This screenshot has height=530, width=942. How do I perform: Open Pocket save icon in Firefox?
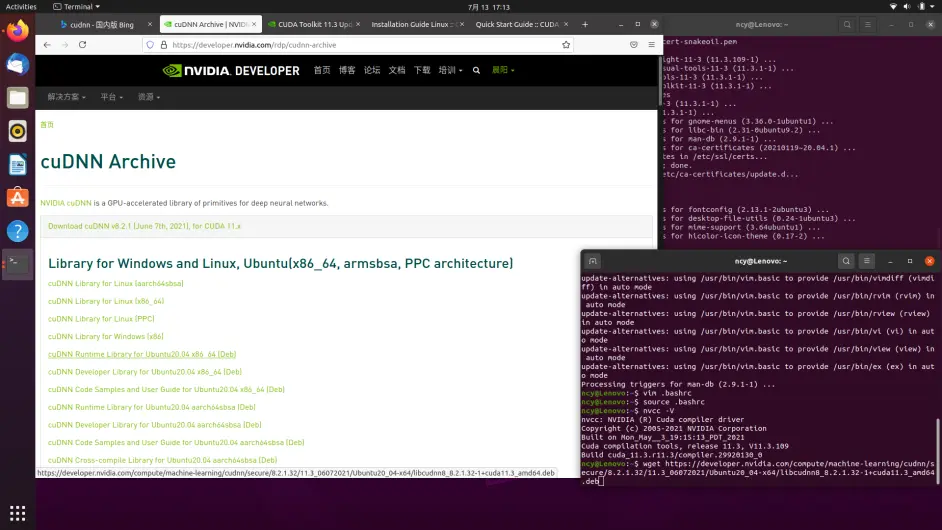coord(634,44)
